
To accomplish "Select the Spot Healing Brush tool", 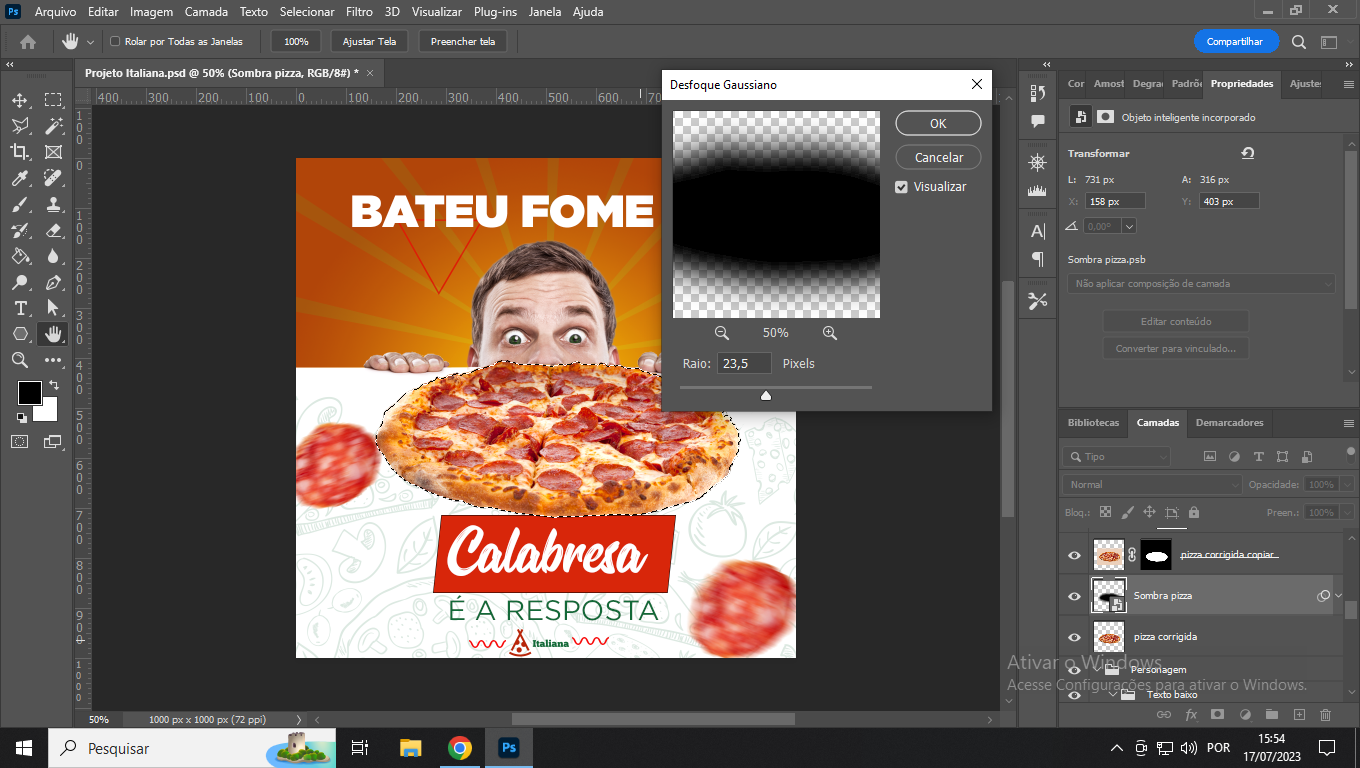I will (x=53, y=178).
